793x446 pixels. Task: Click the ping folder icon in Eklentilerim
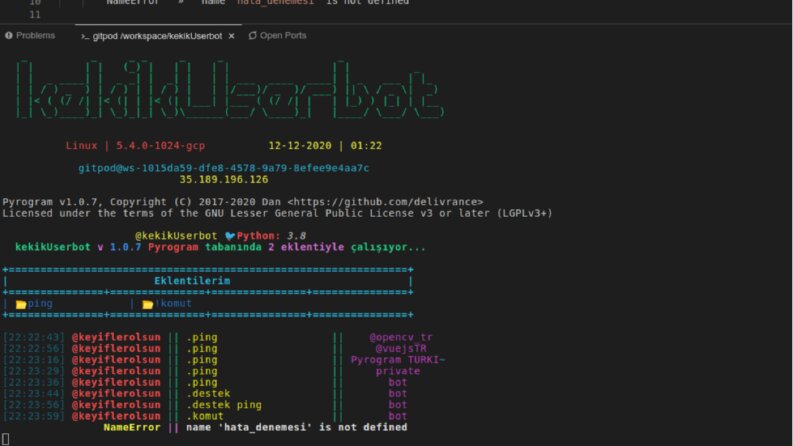[x=21, y=304]
